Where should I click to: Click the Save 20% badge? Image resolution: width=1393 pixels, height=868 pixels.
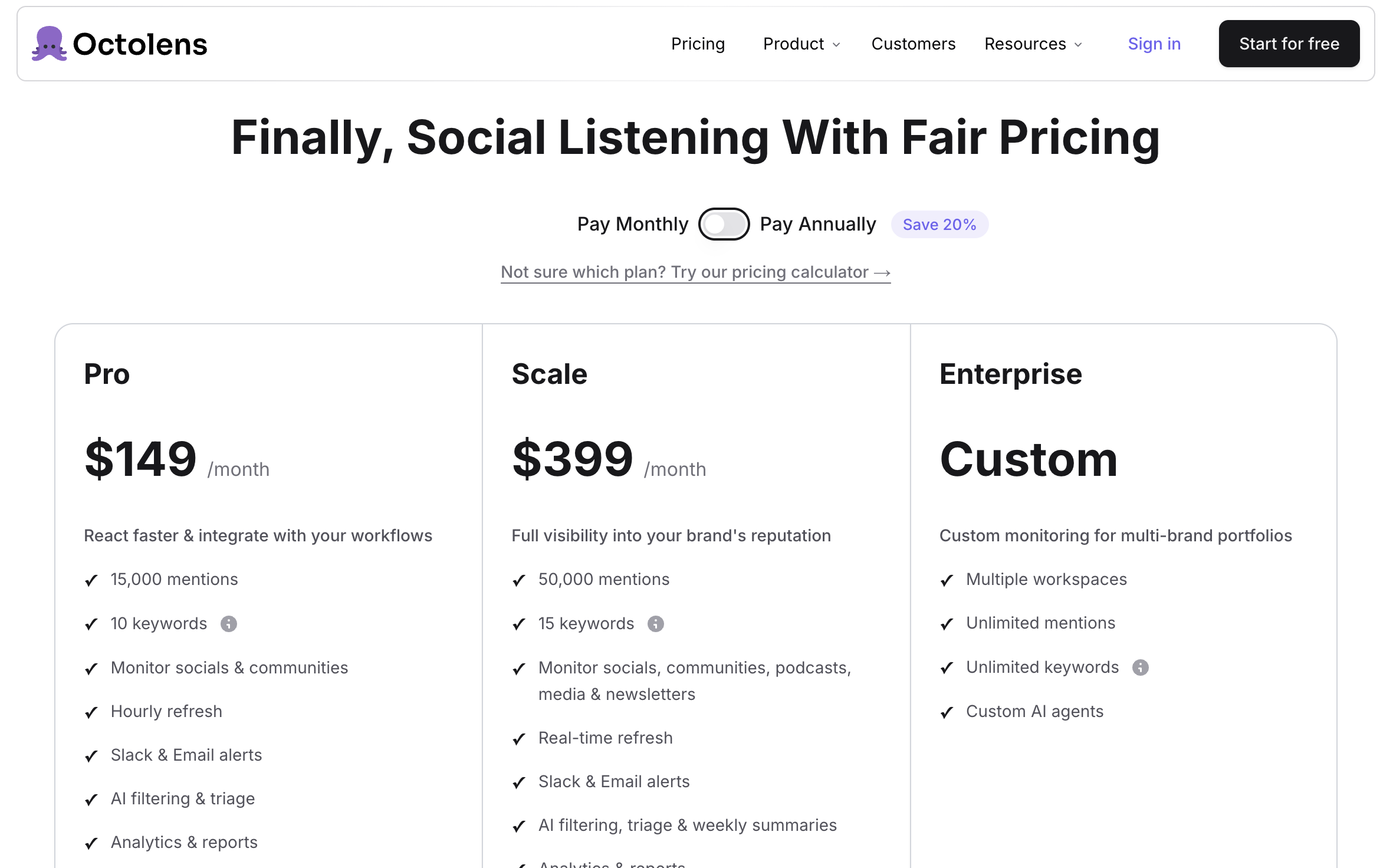tap(939, 225)
